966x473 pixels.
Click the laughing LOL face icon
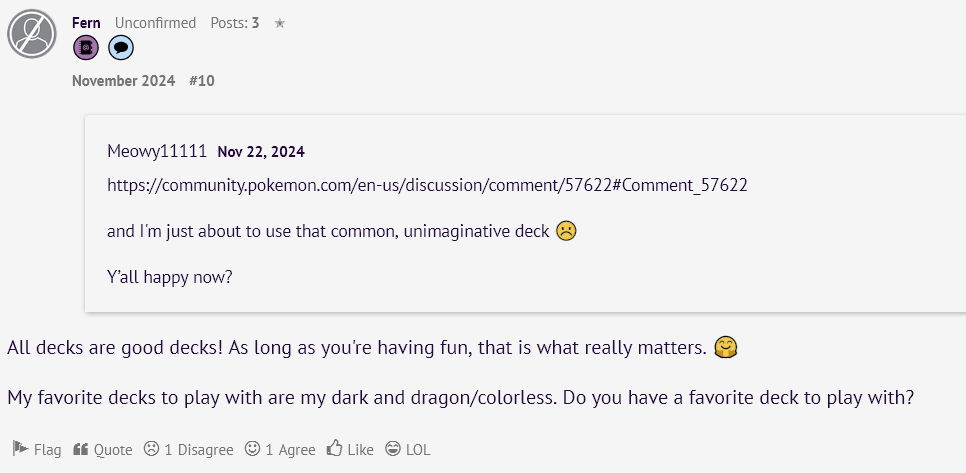(x=392, y=448)
